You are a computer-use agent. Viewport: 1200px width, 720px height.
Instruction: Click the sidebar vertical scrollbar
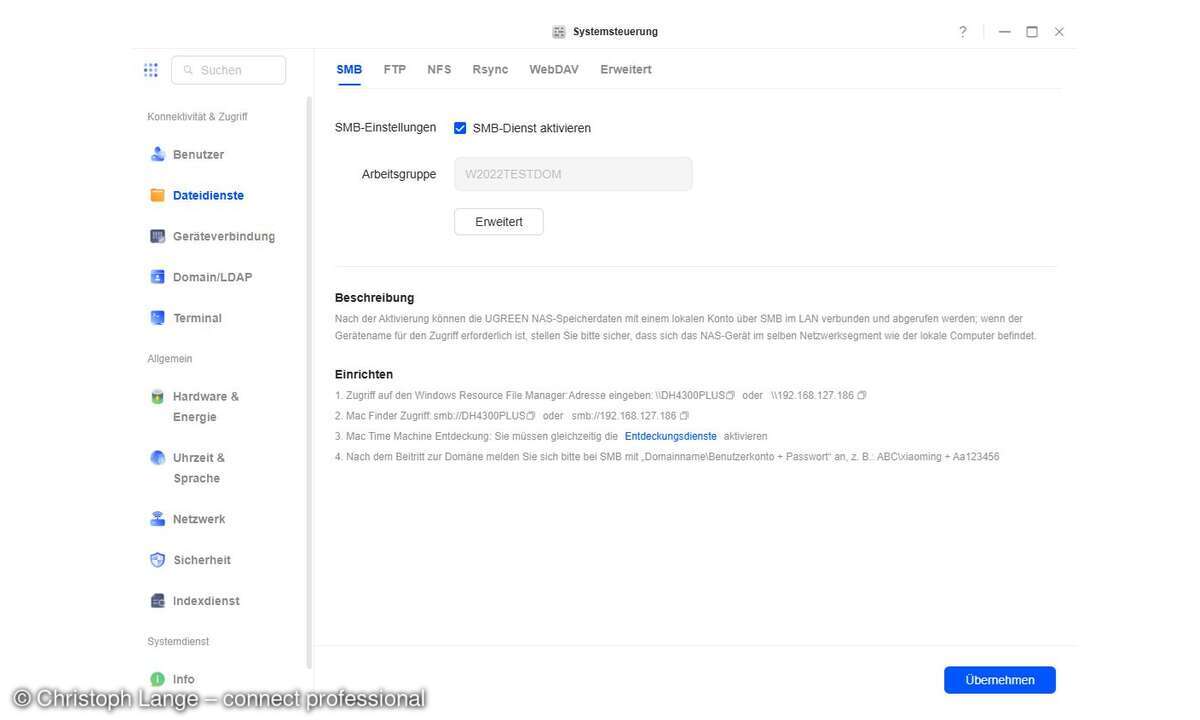(x=309, y=380)
